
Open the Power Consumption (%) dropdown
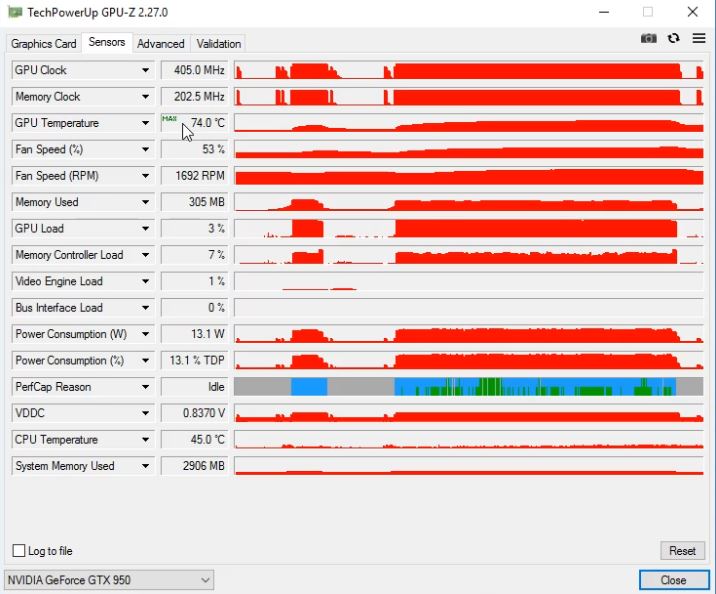pos(145,361)
